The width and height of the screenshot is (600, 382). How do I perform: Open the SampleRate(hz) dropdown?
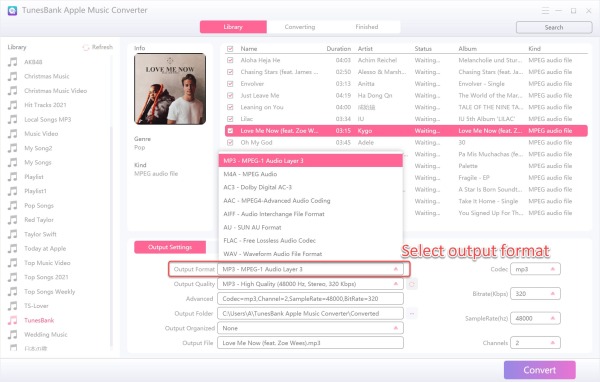[x=535, y=318]
